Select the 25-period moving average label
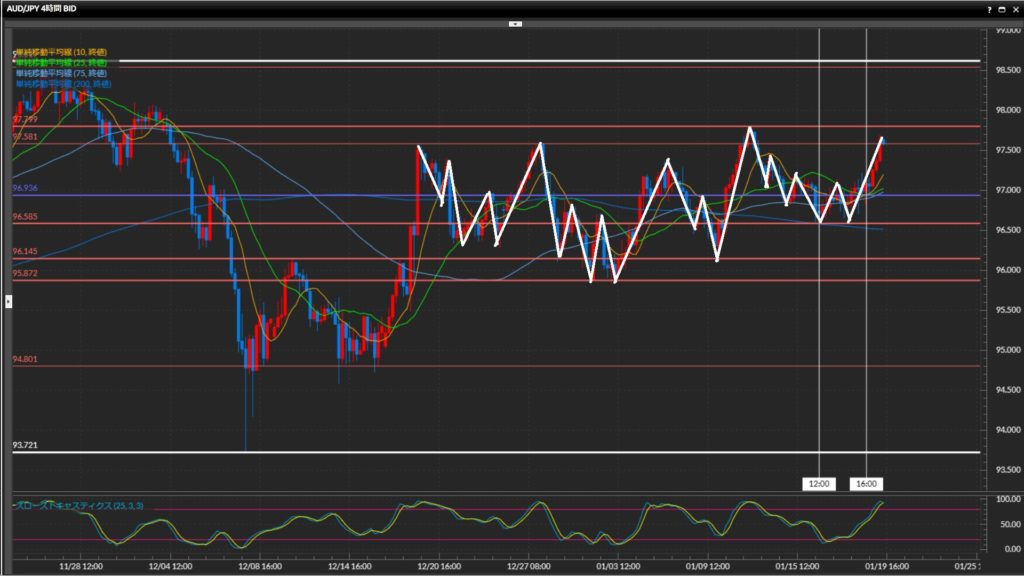The width and height of the screenshot is (1024, 576). pyautogui.click(x=62, y=62)
